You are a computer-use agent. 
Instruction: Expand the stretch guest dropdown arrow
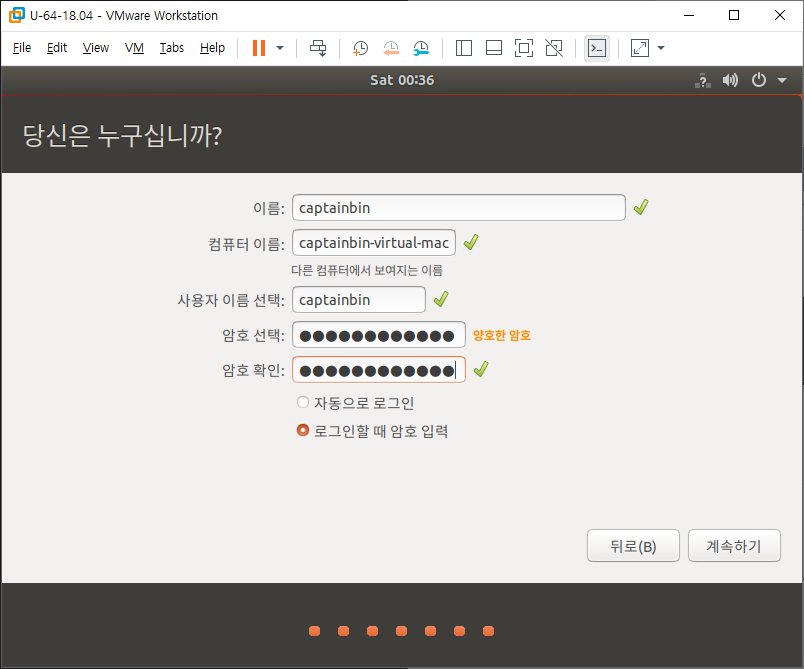661,48
